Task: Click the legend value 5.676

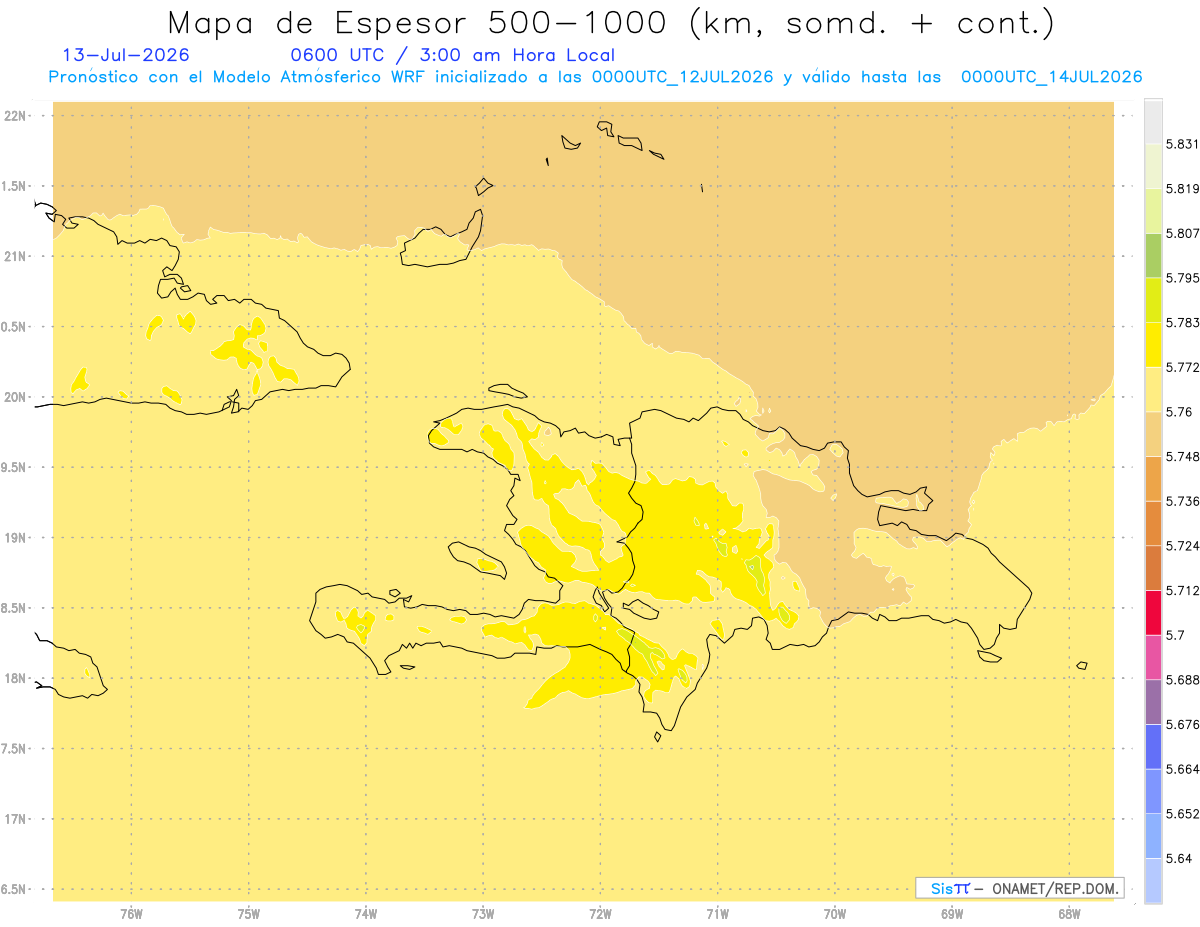Action: (1182, 724)
